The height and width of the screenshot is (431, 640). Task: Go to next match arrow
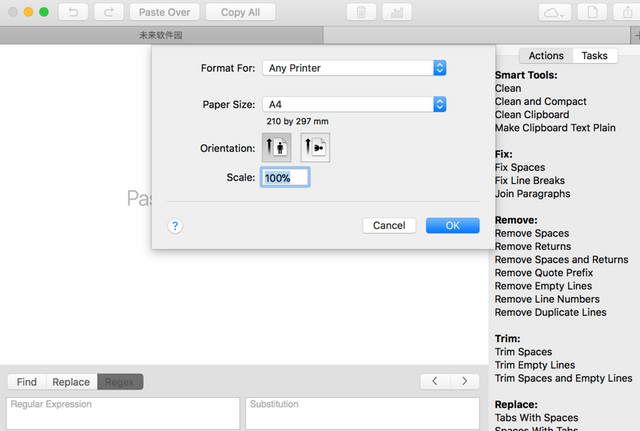click(465, 381)
